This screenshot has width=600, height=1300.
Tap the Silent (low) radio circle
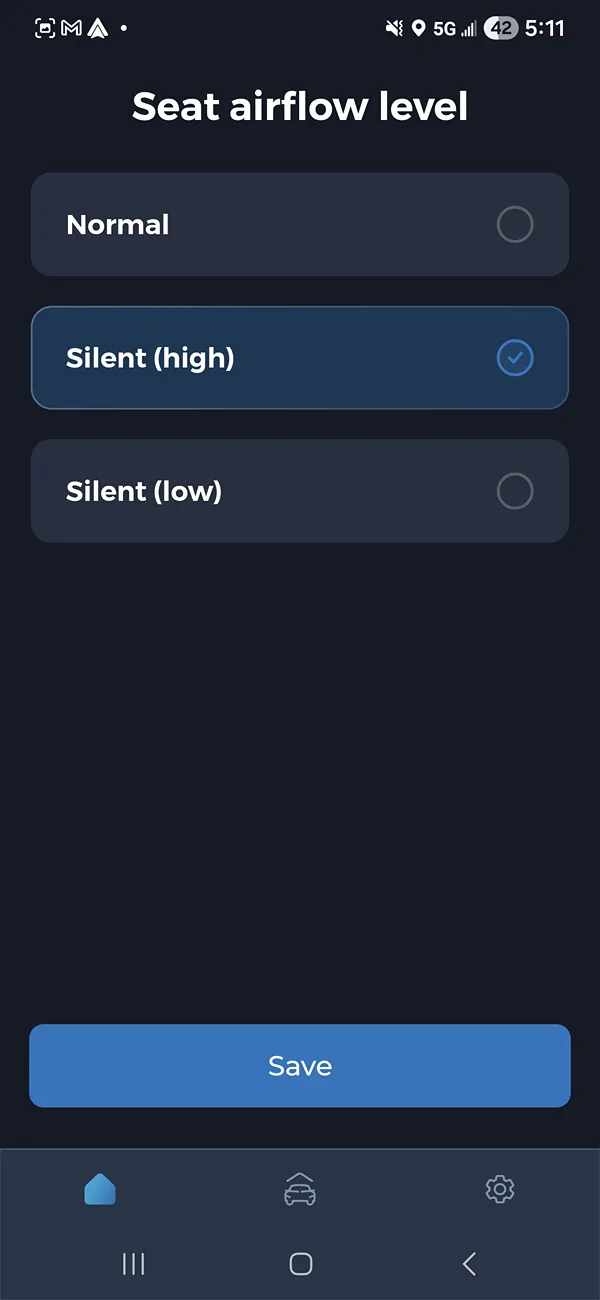[x=514, y=491]
